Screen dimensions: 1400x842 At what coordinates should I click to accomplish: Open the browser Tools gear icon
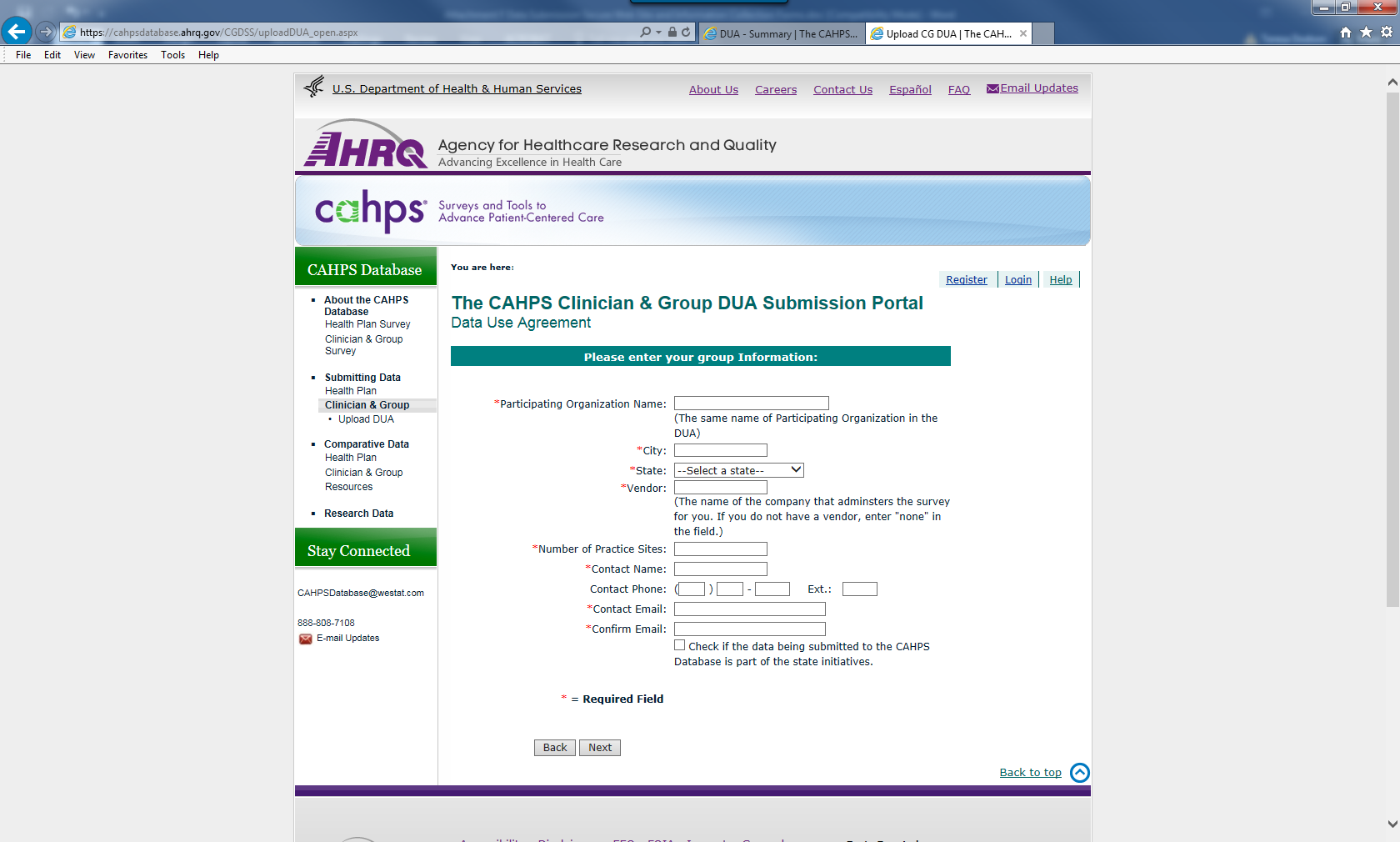point(1387,33)
